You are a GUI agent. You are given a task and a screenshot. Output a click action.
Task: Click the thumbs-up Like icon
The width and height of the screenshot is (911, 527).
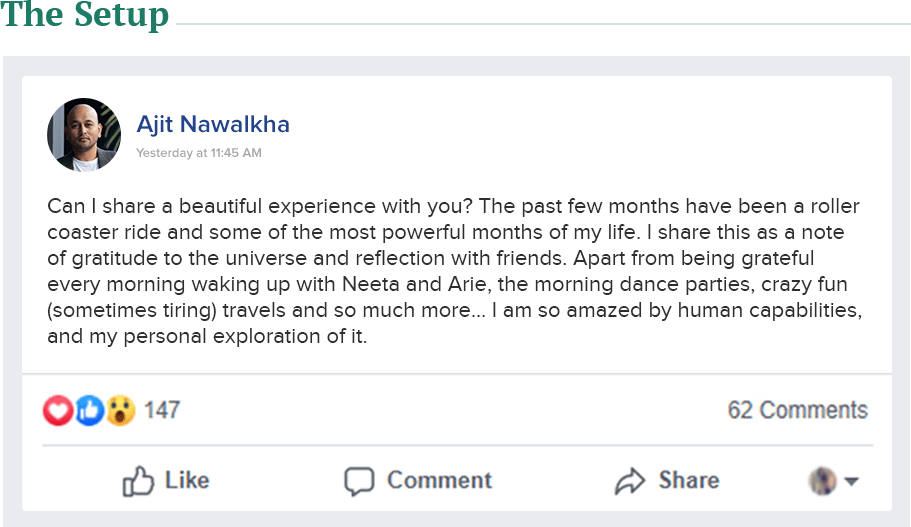[x=138, y=481]
